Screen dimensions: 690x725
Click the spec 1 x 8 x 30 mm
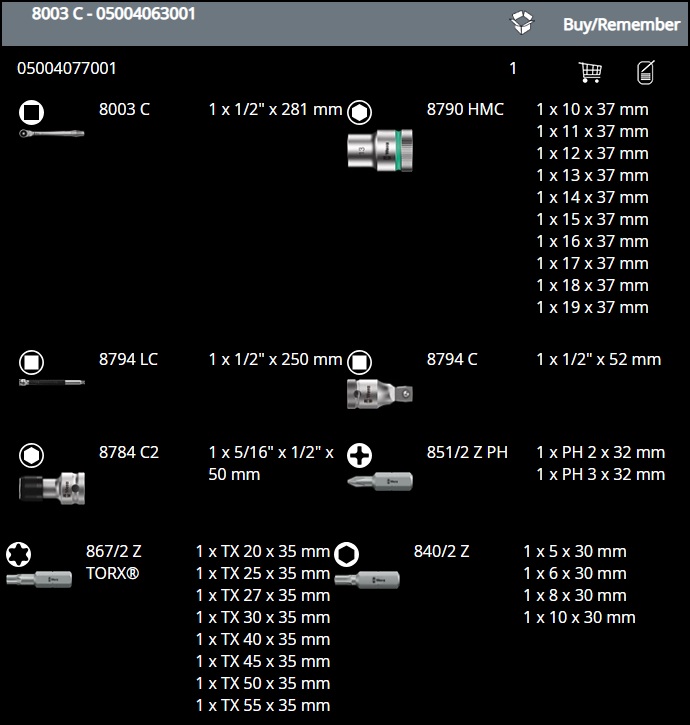click(x=575, y=596)
